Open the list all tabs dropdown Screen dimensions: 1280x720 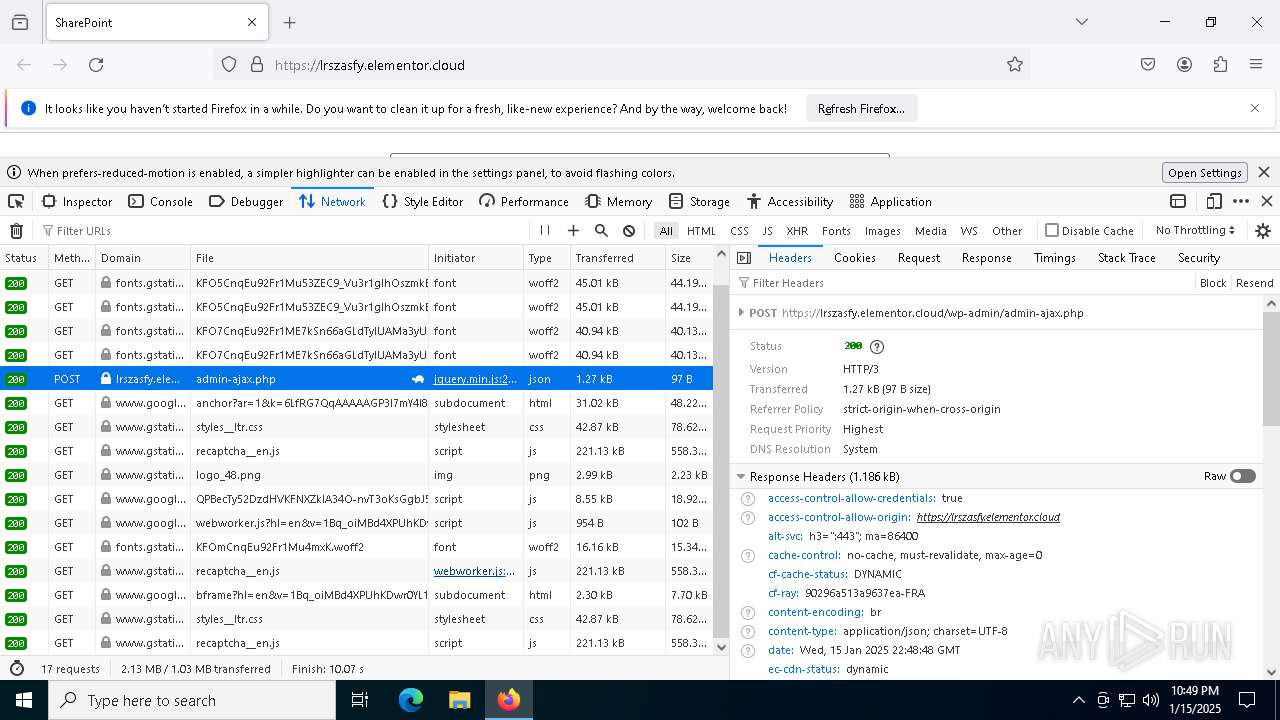[x=1081, y=22]
